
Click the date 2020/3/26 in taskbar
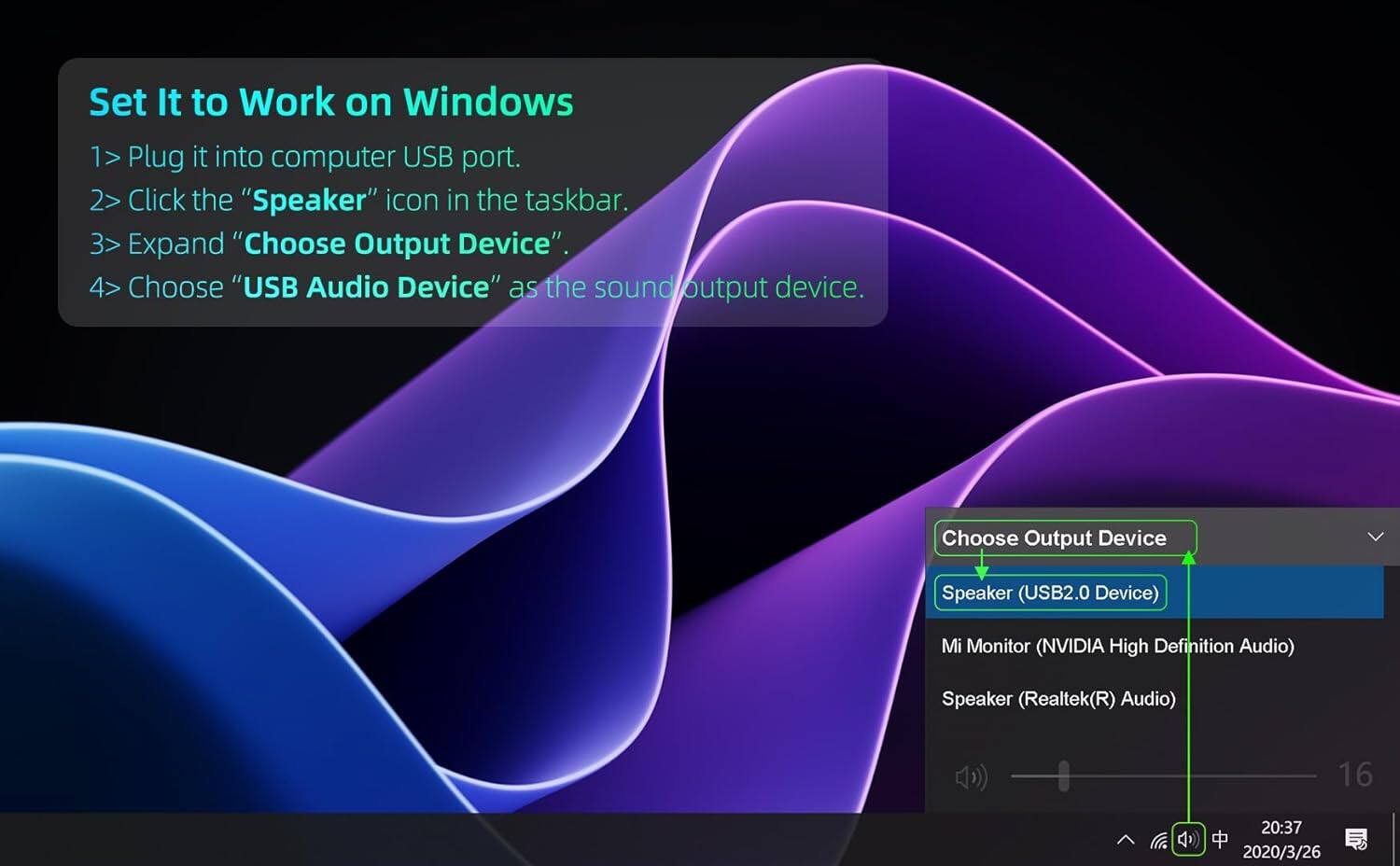tap(1281, 850)
